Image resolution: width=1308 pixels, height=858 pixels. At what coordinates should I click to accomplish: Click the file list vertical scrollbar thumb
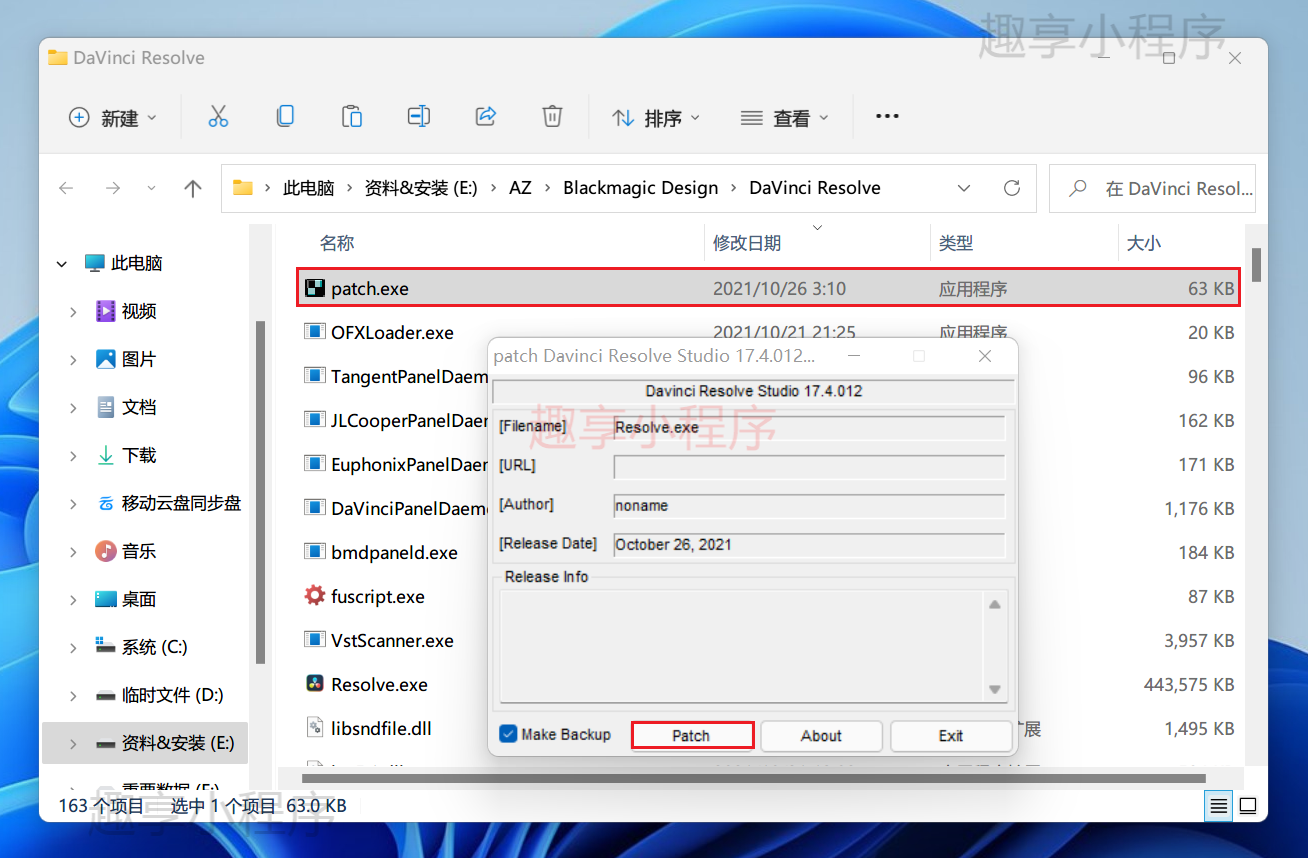tap(1256, 265)
